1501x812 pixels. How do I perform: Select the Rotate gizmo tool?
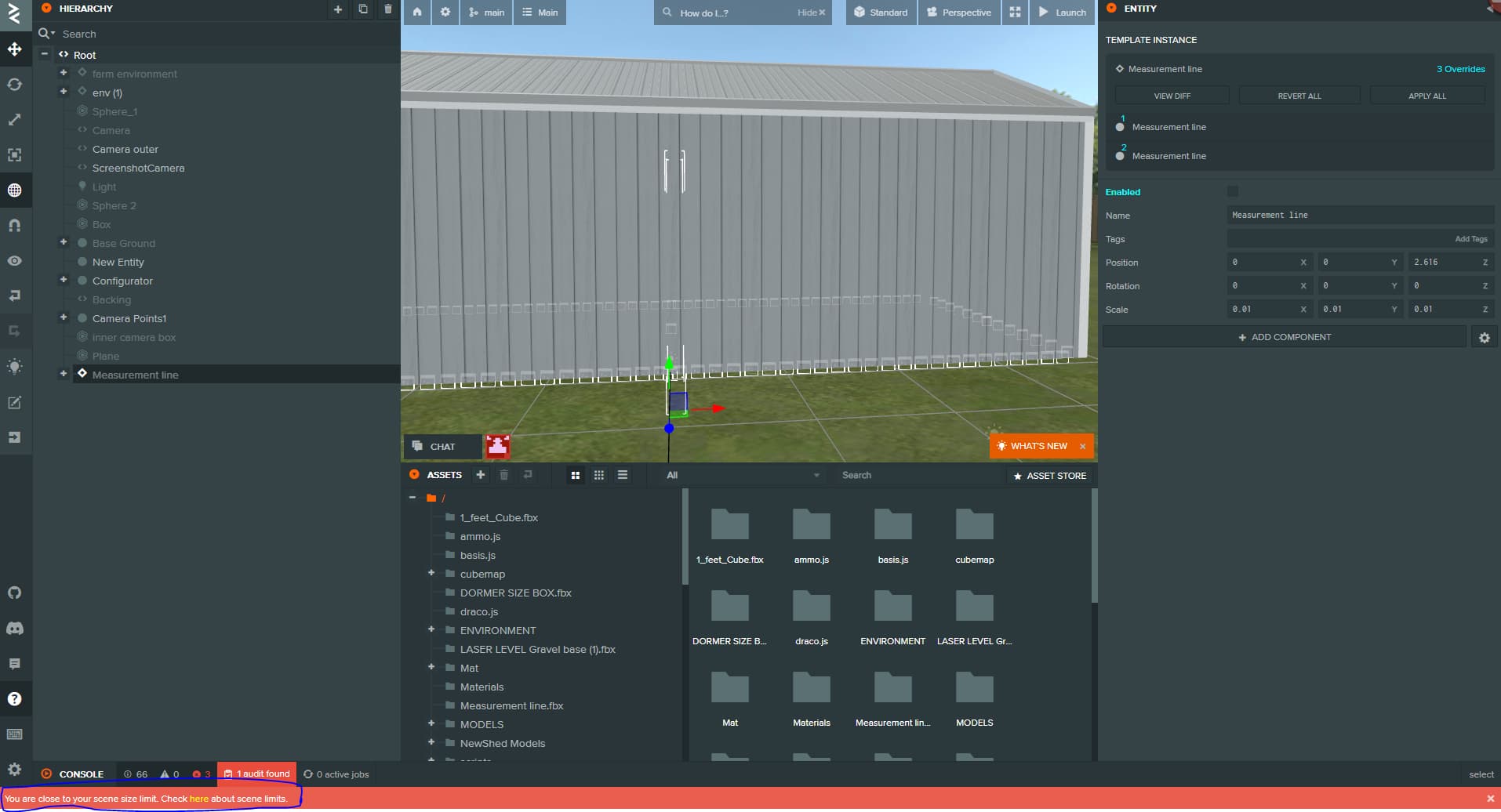pyautogui.click(x=15, y=85)
